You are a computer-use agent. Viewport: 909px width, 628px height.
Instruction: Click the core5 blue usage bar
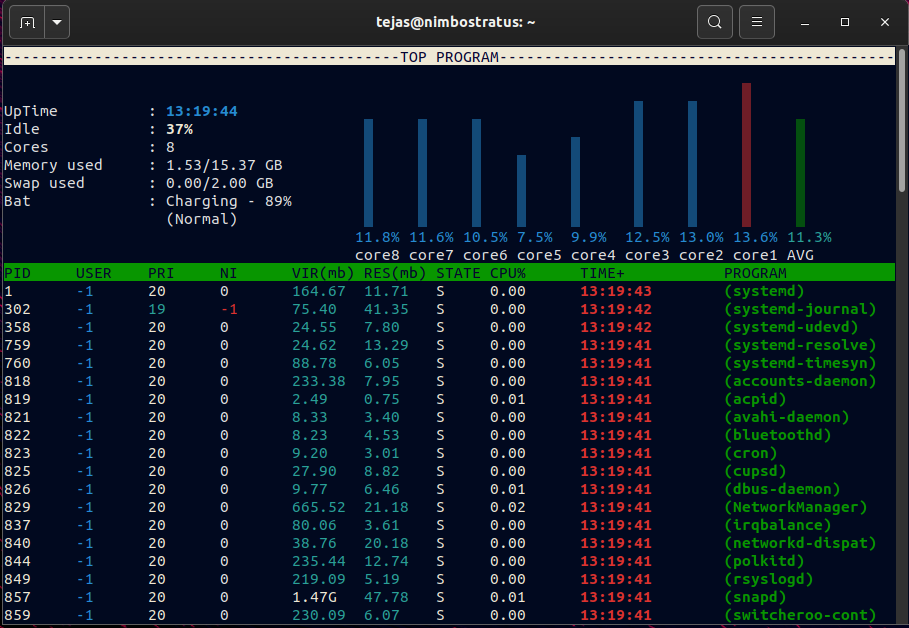[x=521, y=191]
